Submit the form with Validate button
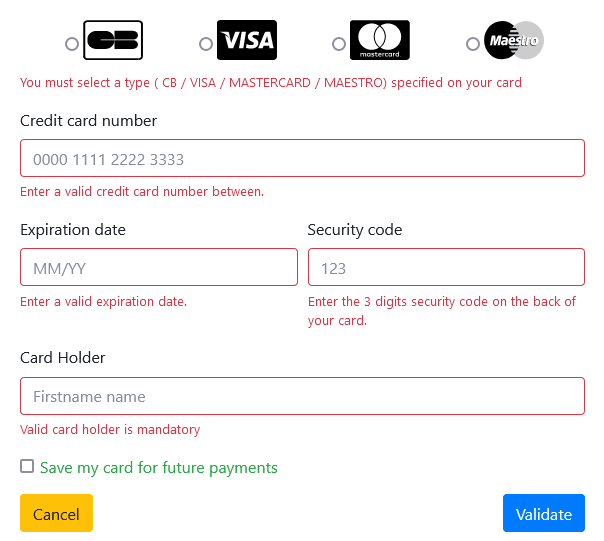The height and width of the screenshot is (541, 604). tap(543, 513)
